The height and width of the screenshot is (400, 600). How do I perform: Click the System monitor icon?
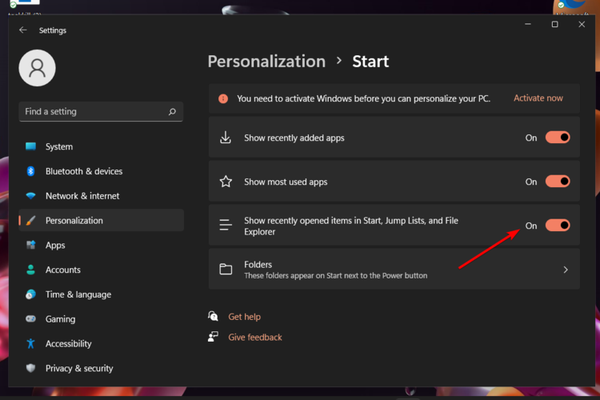click(31, 146)
